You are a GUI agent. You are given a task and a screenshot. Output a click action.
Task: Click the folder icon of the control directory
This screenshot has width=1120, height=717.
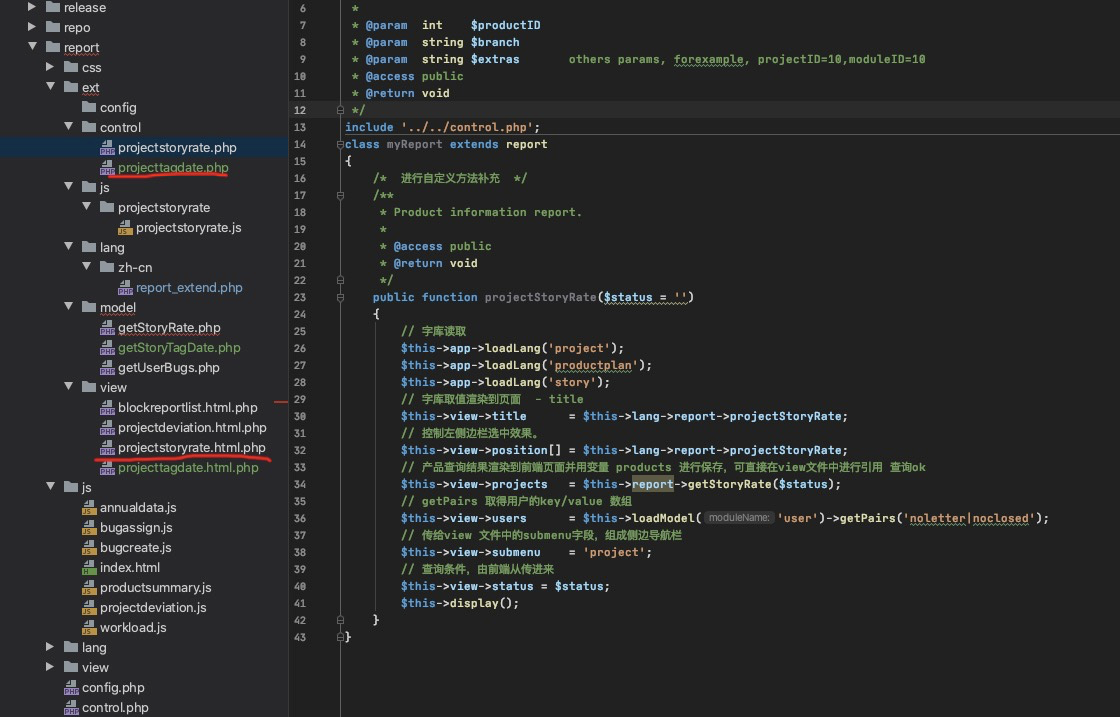click(x=90, y=127)
